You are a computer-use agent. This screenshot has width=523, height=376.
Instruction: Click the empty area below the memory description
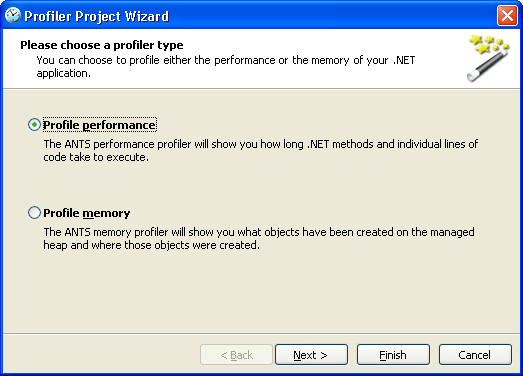[262, 290]
